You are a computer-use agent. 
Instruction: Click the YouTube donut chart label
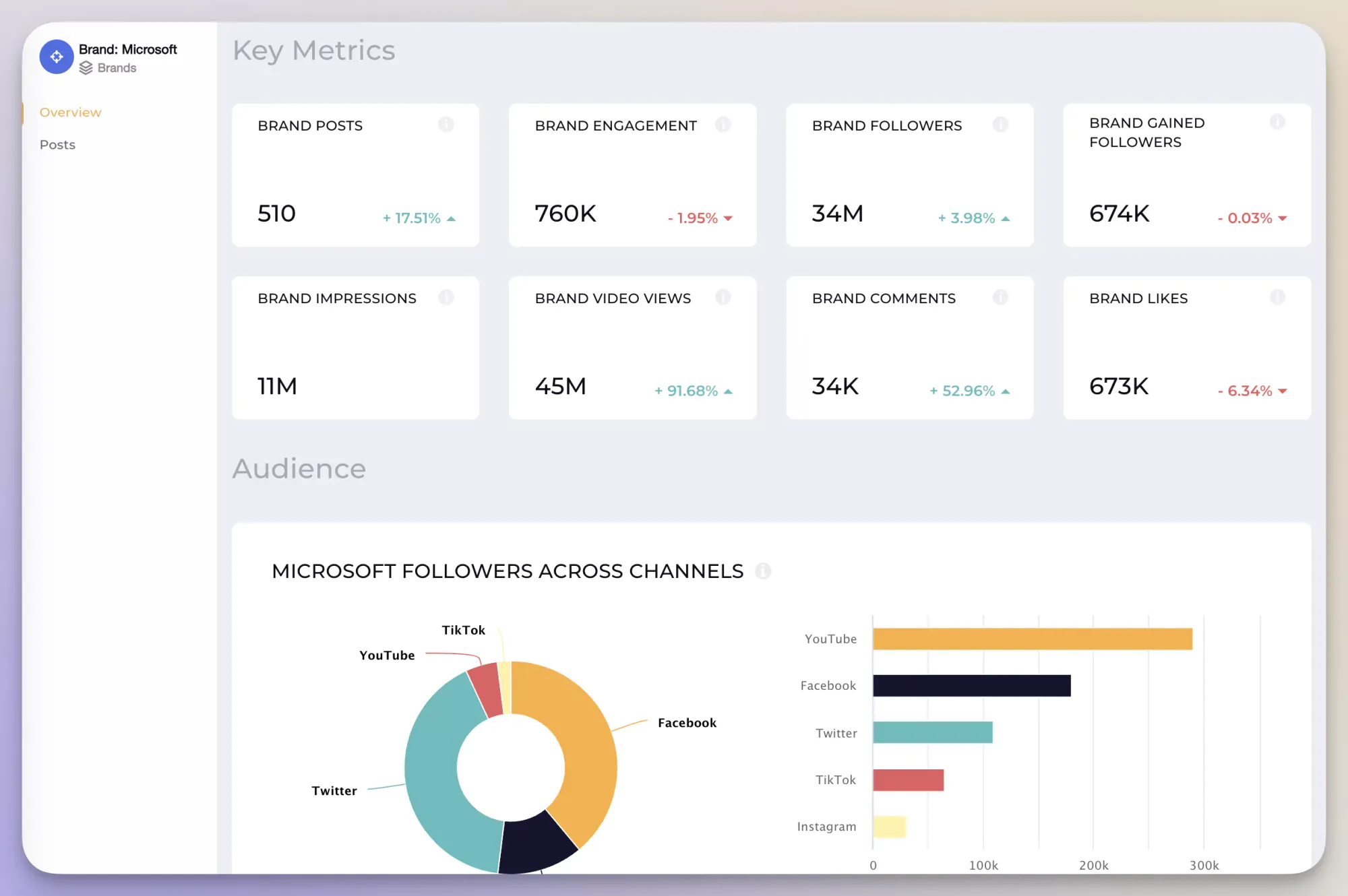[387, 655]
